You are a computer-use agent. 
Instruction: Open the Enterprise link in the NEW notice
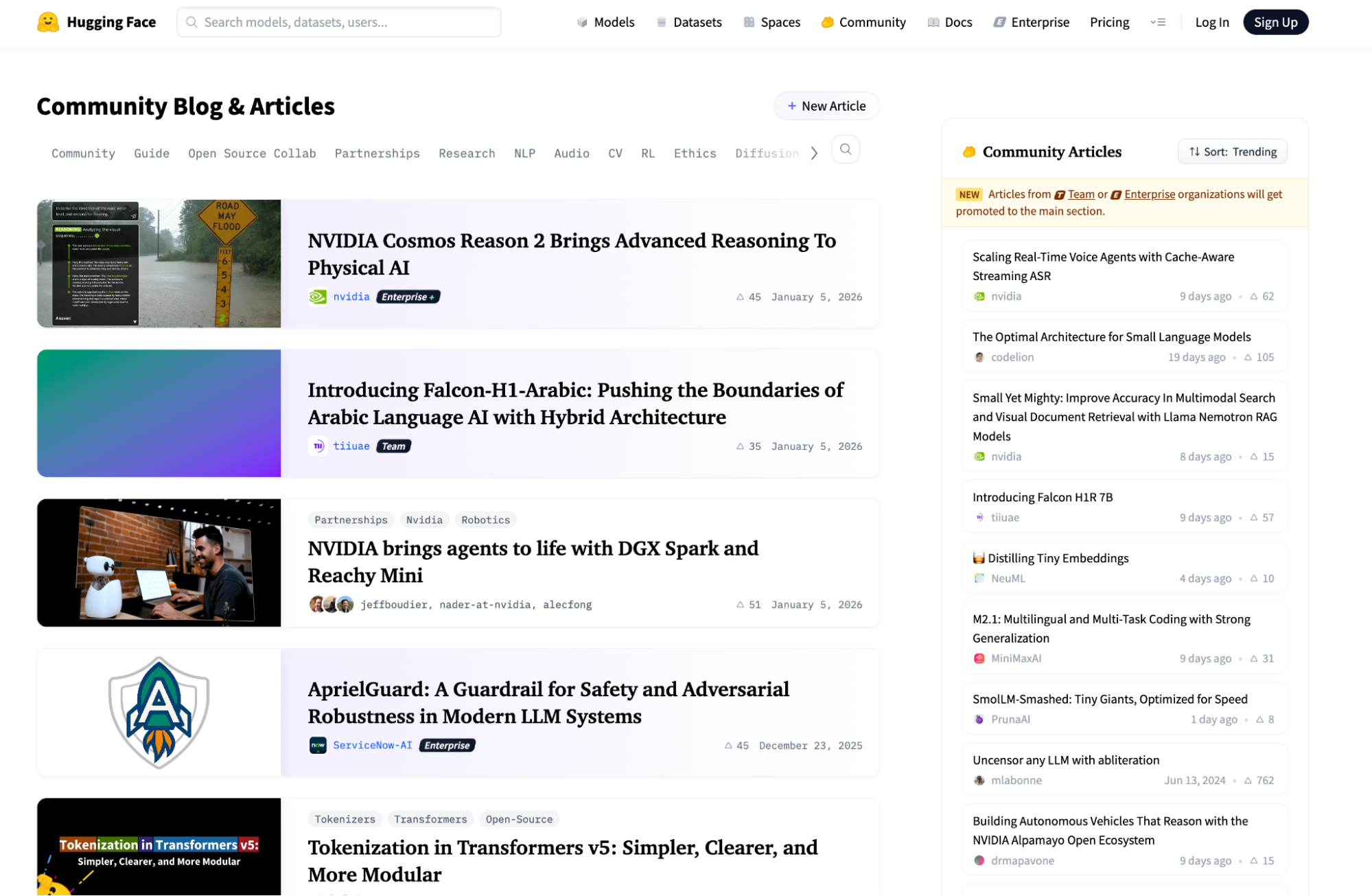(x=1149, y=194)
